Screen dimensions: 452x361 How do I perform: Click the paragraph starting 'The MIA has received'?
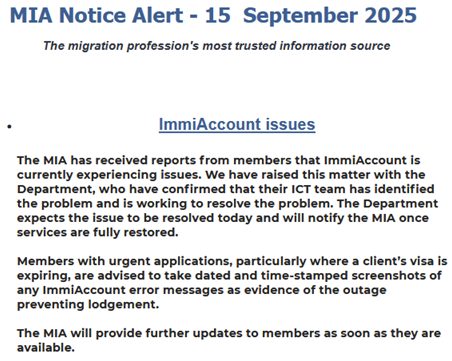point(227,196)
